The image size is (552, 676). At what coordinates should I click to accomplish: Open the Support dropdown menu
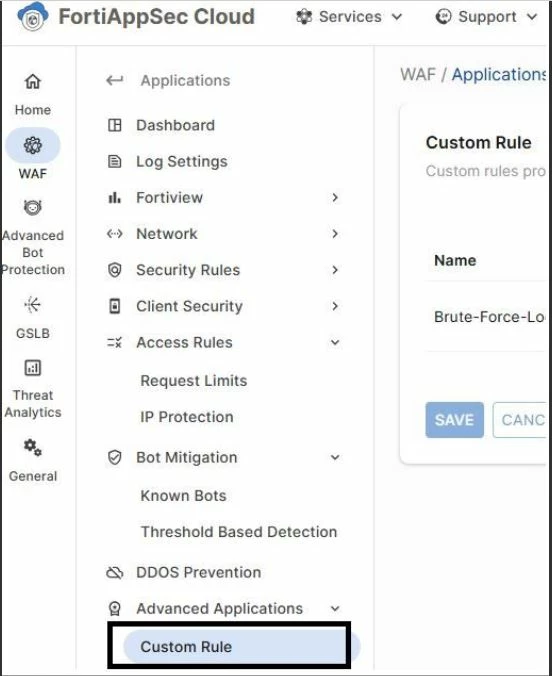(486, 17)
